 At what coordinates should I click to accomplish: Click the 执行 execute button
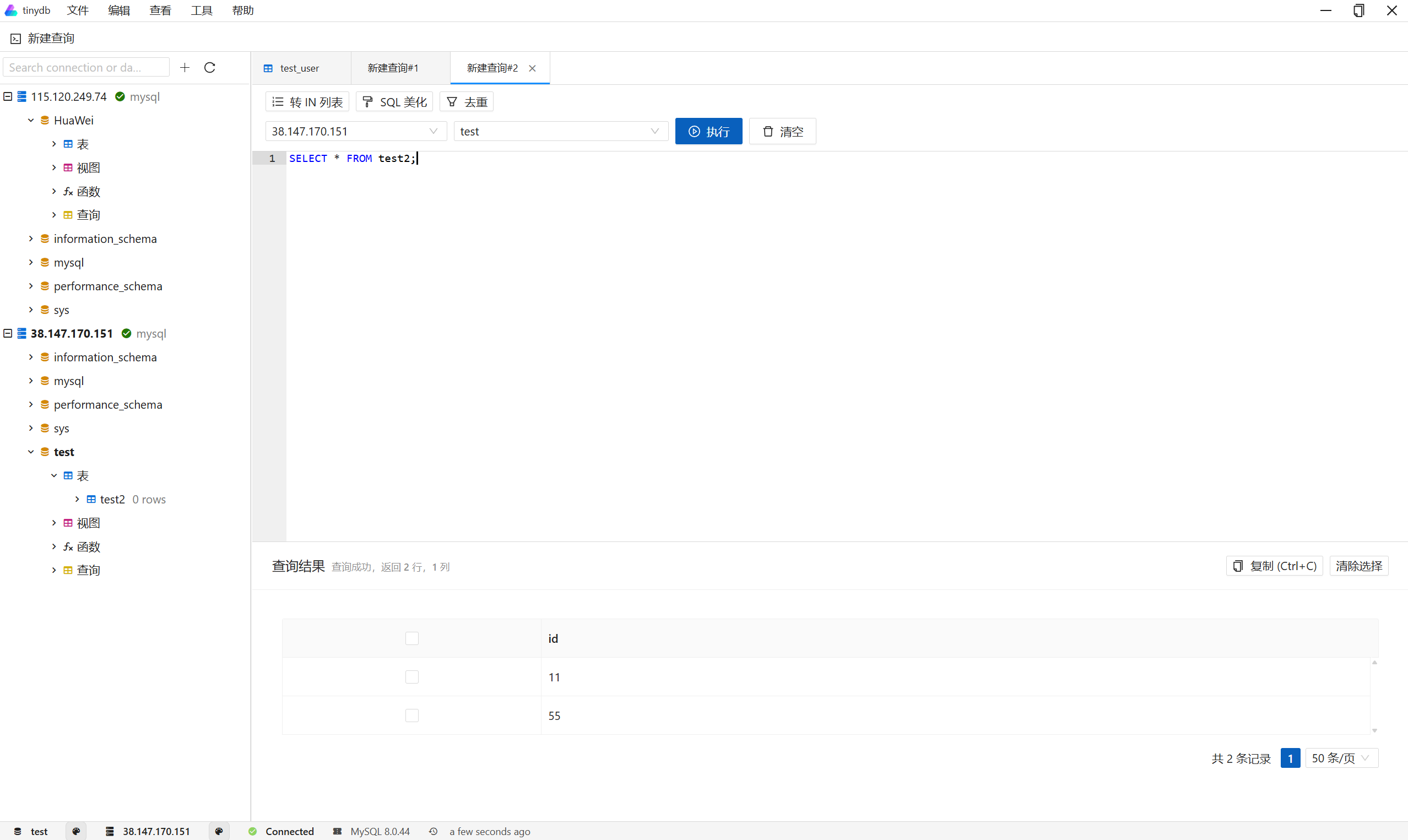pyautogui.click(x=708, y=131)
